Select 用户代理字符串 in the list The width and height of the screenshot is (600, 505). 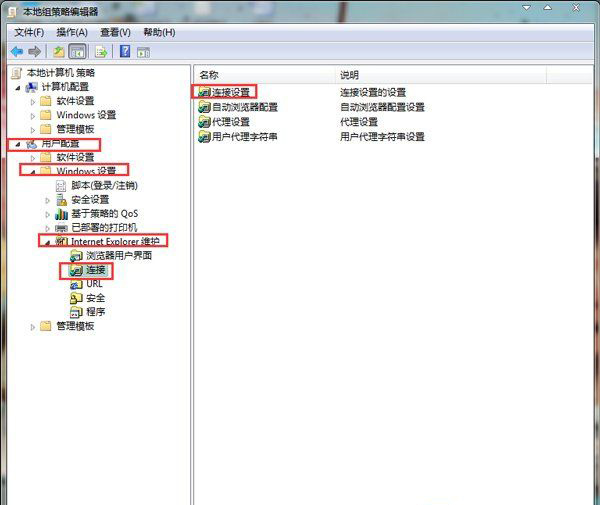pyautogui.click(x=244, y=137)
